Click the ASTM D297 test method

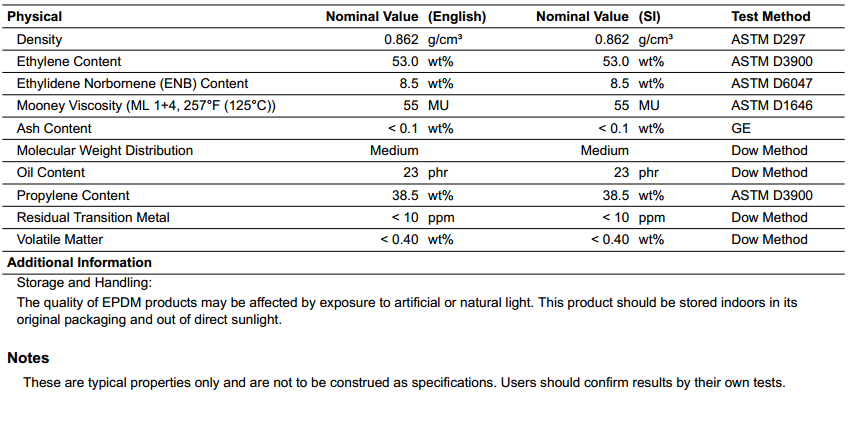coord(769,39)
